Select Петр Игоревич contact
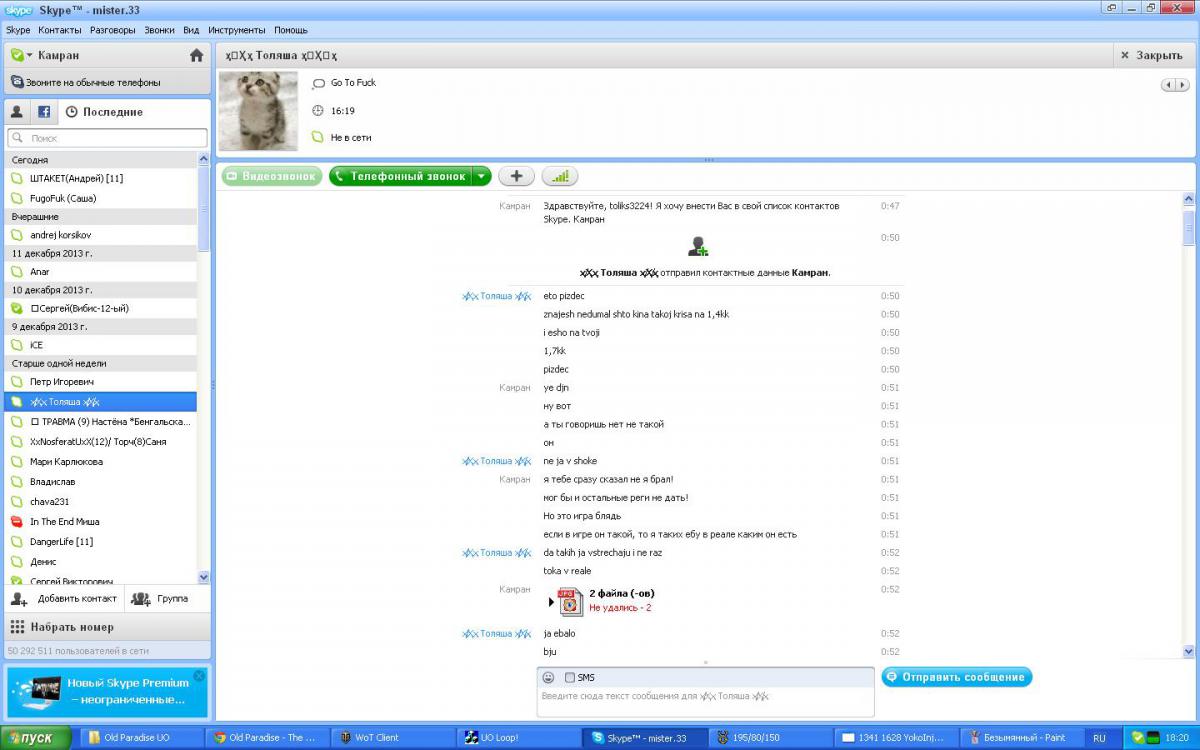 pyautogui.click(x=102, y=381)
